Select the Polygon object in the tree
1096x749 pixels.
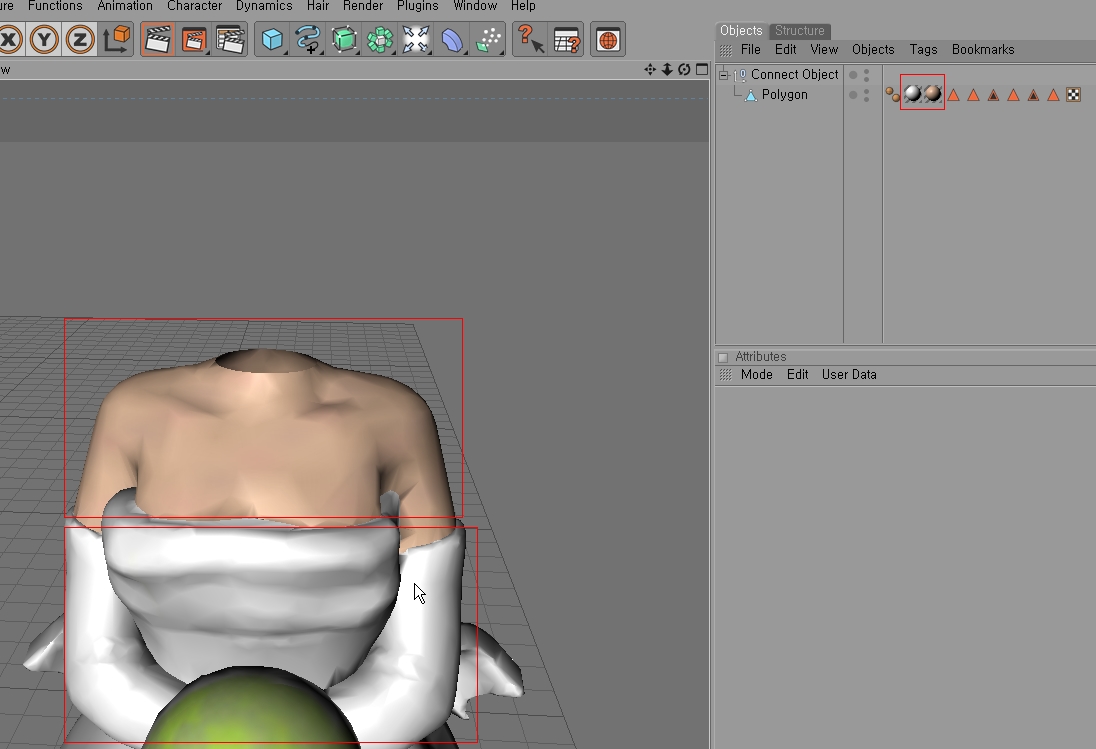(x=784, y=95)
